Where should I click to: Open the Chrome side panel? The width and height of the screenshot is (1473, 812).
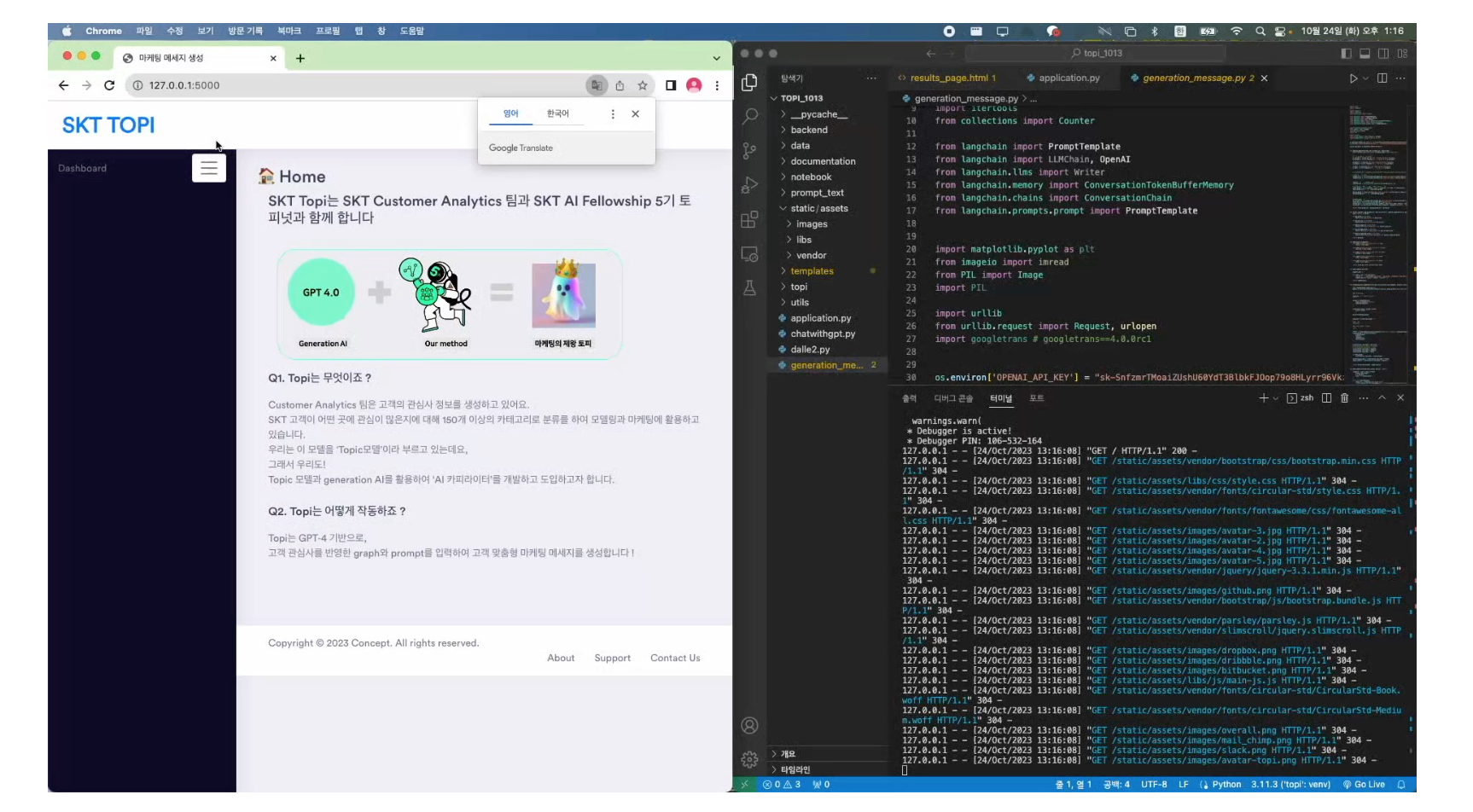(671, 85)
